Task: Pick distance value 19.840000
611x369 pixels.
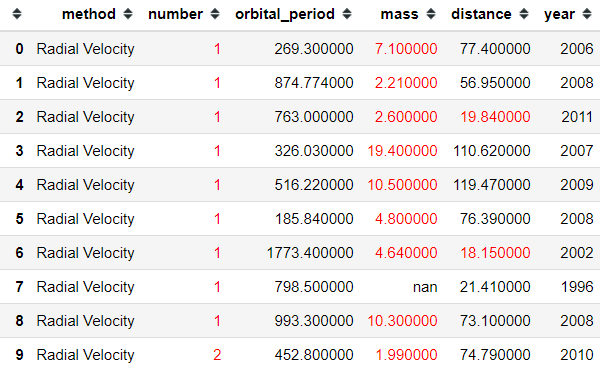Action: (x=495, y=117)
